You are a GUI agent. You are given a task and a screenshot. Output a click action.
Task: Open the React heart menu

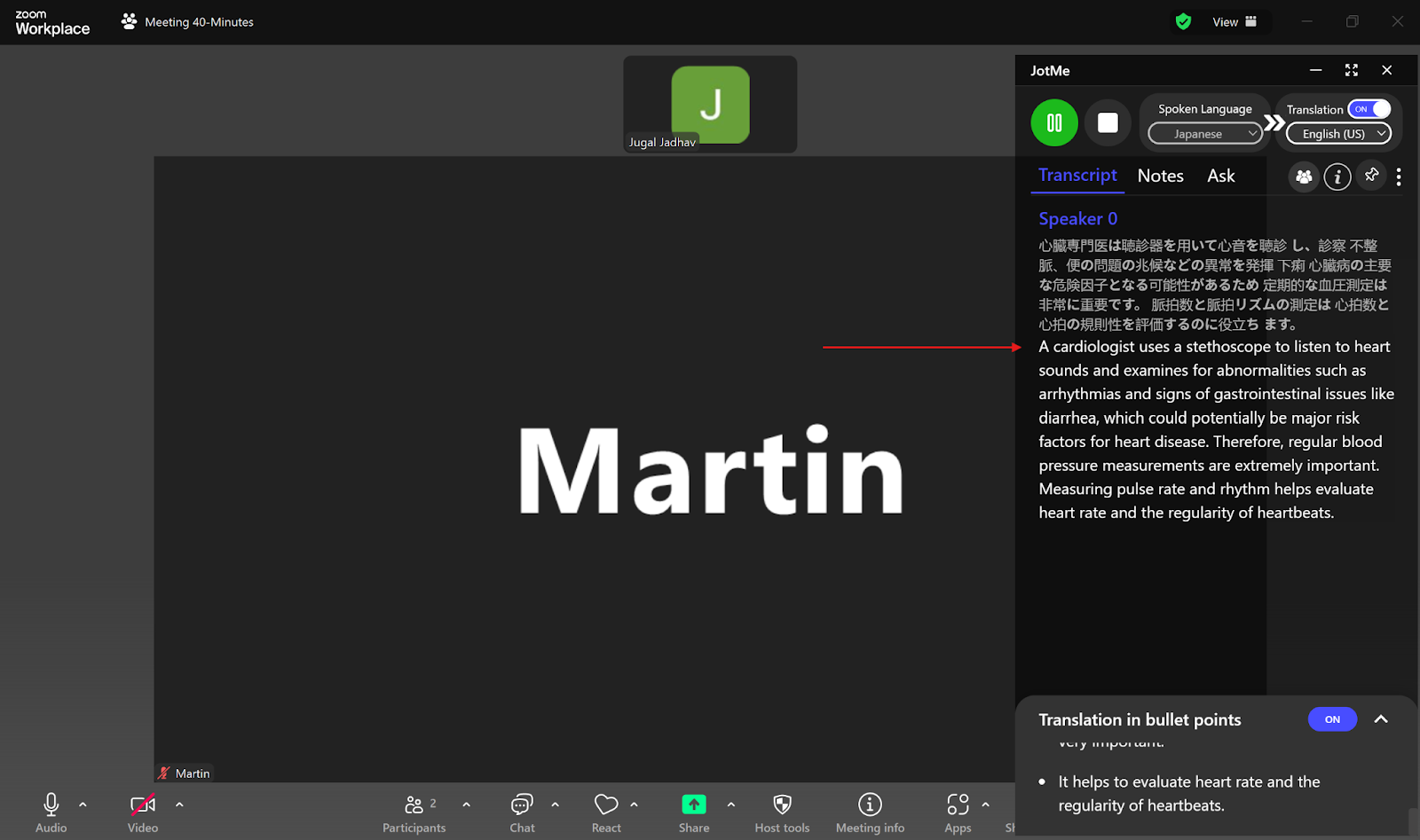pos(606,812)
